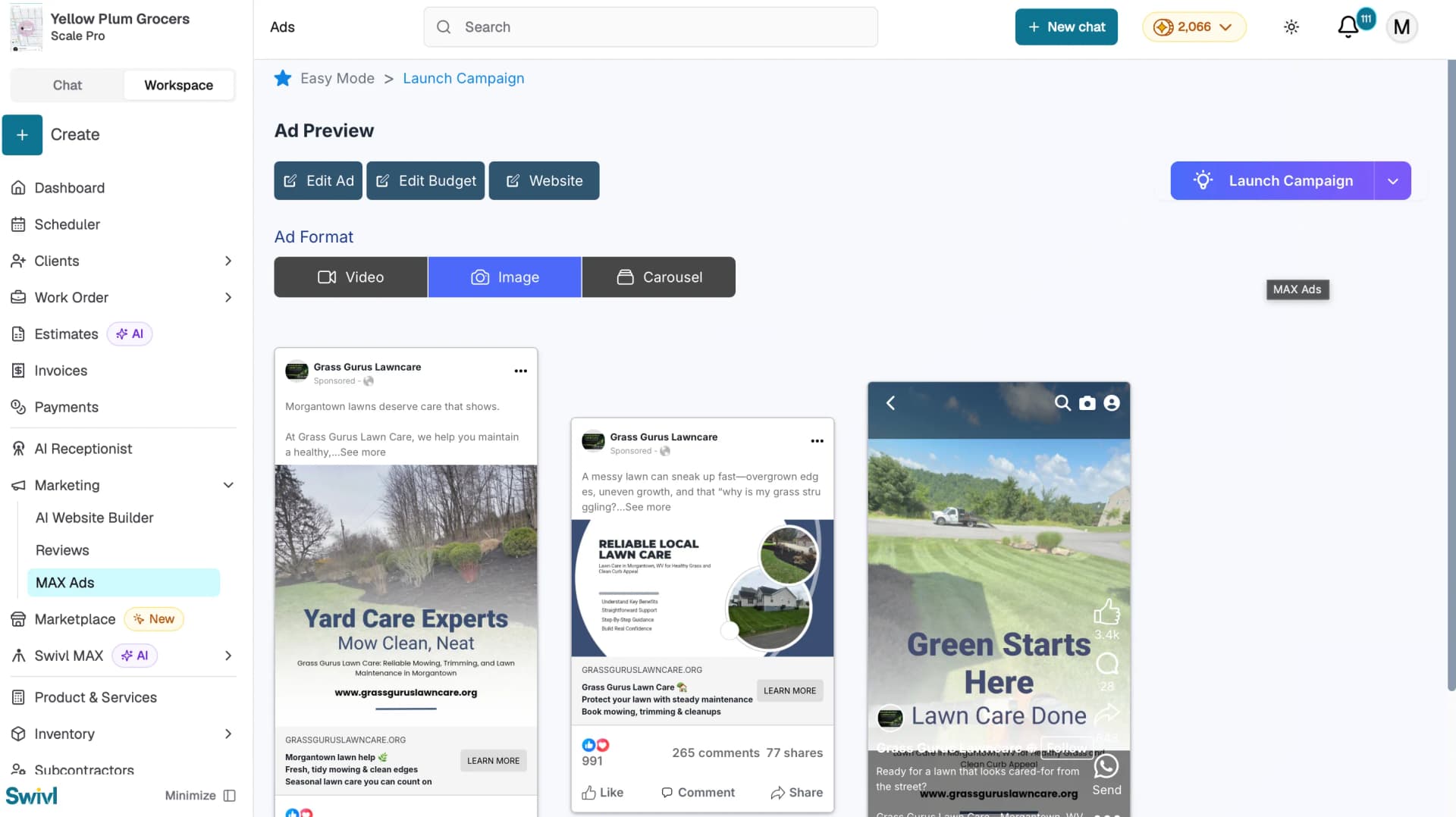Collapse the Marketing section chevron
This screenshot has width=1456, height=817.
(228, 485)
